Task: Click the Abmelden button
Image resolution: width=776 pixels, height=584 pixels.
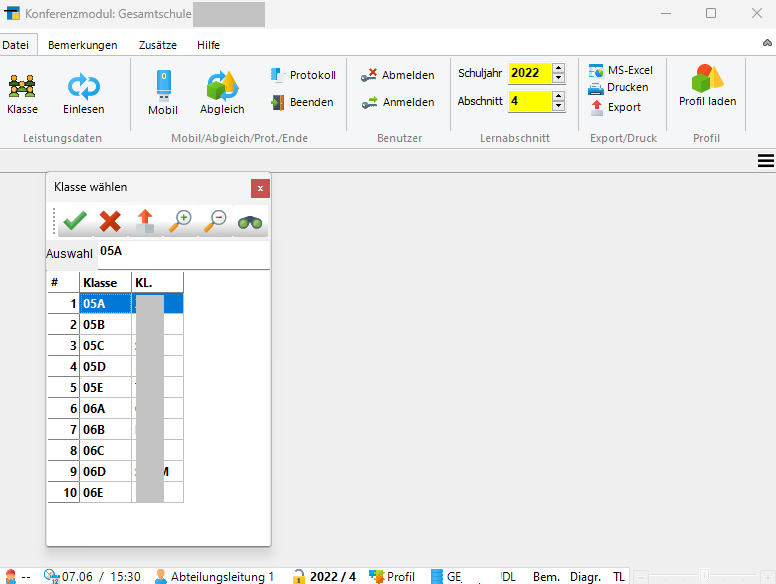Action: 398,75
